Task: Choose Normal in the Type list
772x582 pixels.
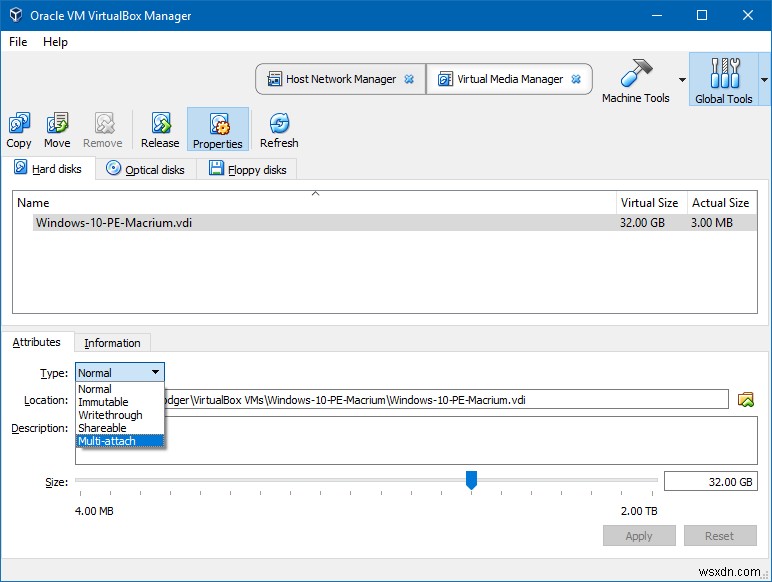Action: tap(120, 389)
